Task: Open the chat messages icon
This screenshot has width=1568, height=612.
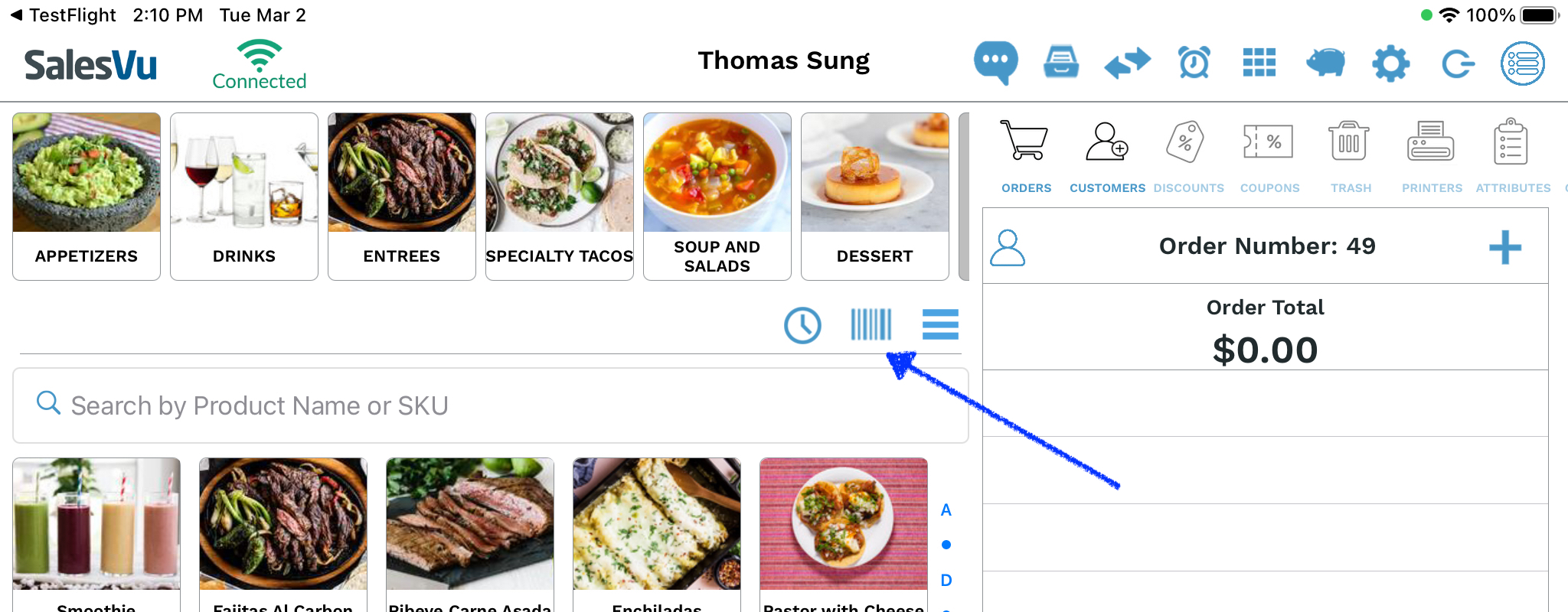Action: [995, 63]
